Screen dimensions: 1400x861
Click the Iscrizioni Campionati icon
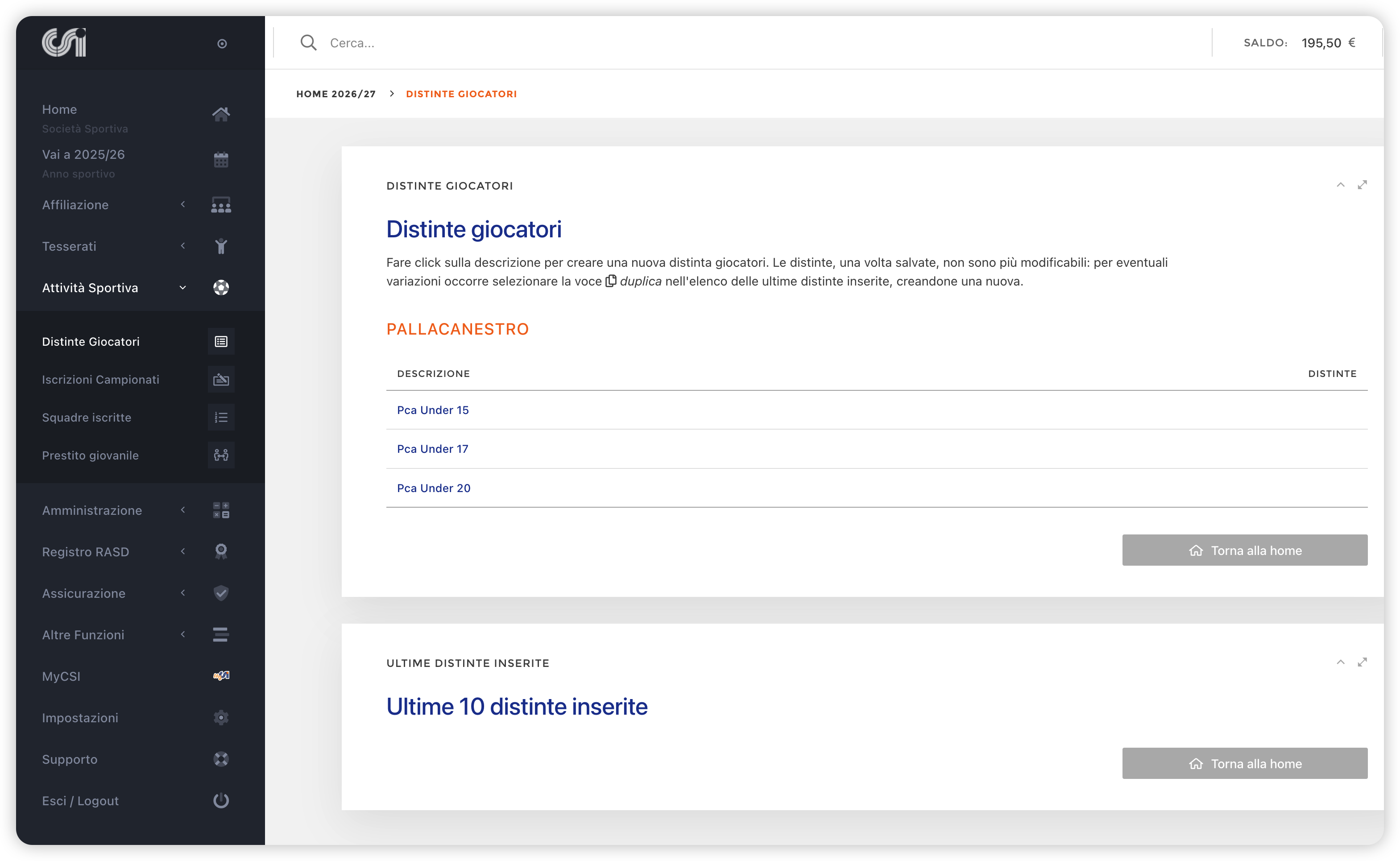(x=221, y=379)
